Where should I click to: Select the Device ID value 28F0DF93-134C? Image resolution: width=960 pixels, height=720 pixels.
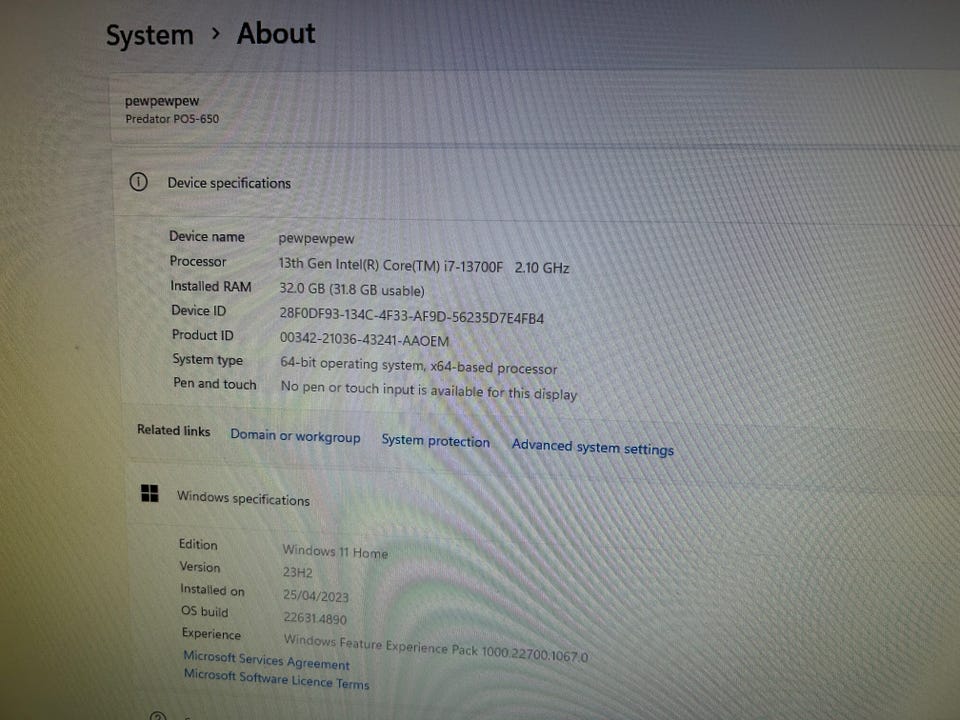(411, 315)
